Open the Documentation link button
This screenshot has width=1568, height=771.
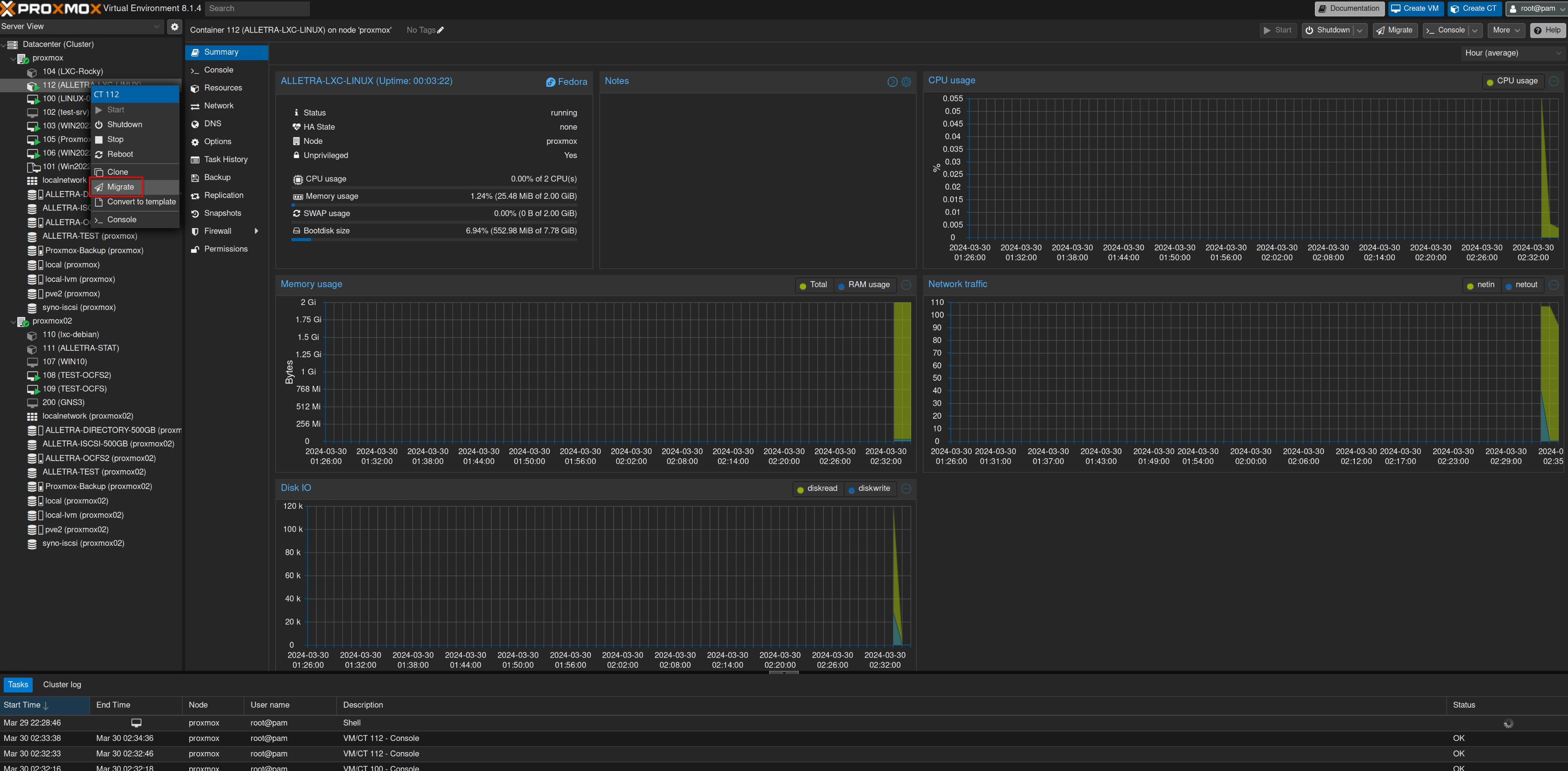click(x=1349, y=9)
